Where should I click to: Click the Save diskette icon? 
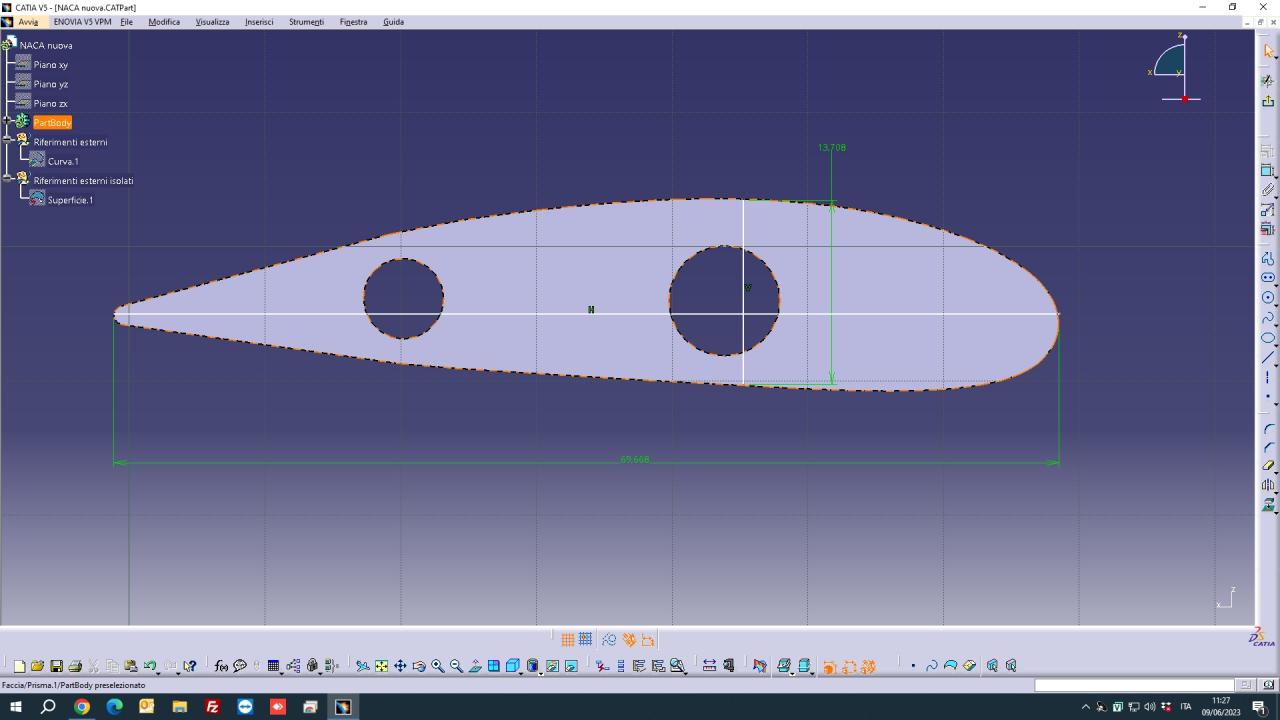[56, 666]
